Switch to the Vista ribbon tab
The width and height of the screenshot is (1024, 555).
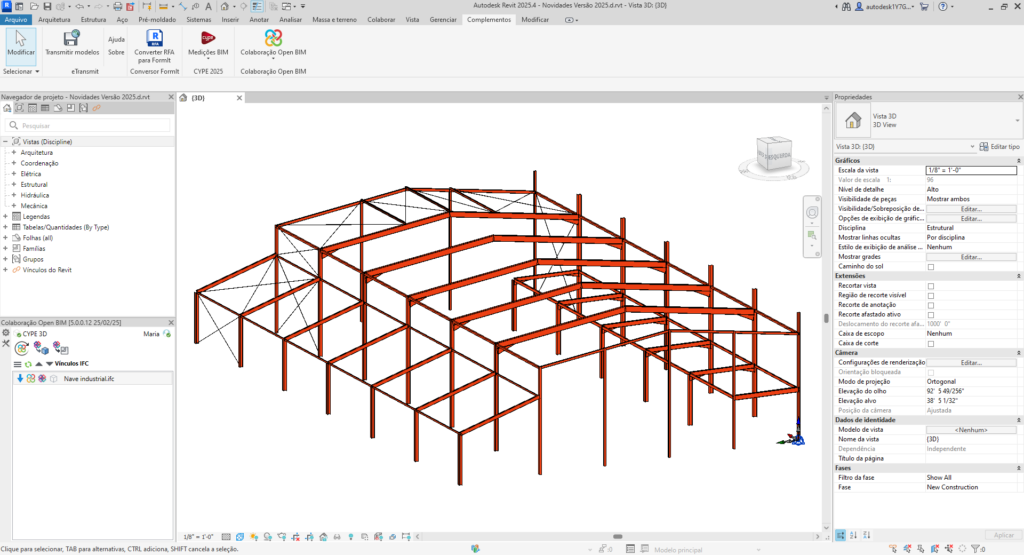(412, 20)
